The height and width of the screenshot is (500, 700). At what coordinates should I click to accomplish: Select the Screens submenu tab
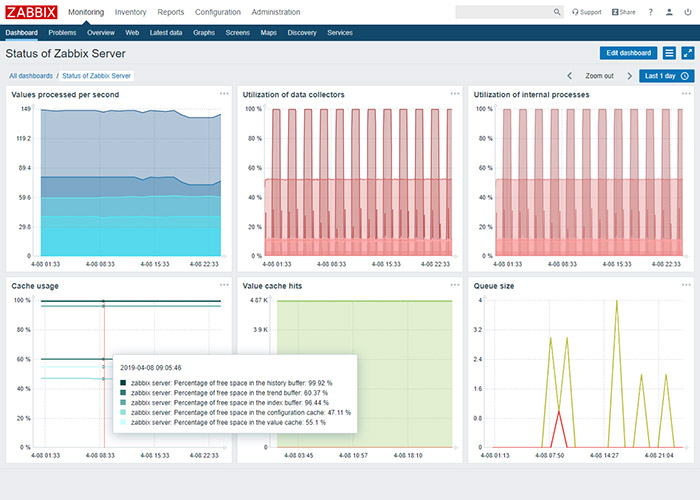pyautogui.click(x=238, y=33)
